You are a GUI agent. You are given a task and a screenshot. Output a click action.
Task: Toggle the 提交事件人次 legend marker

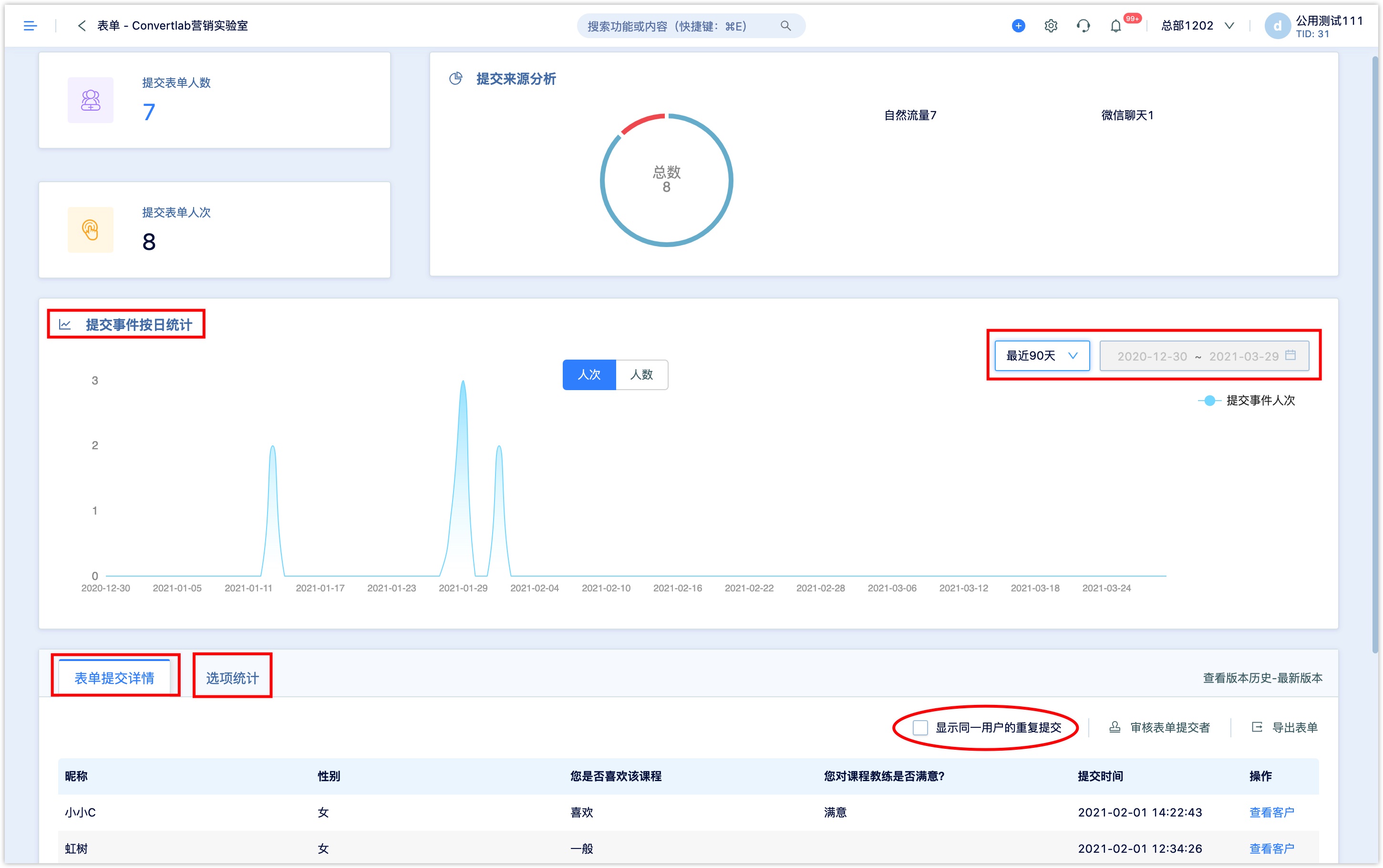coord(1209,400)
